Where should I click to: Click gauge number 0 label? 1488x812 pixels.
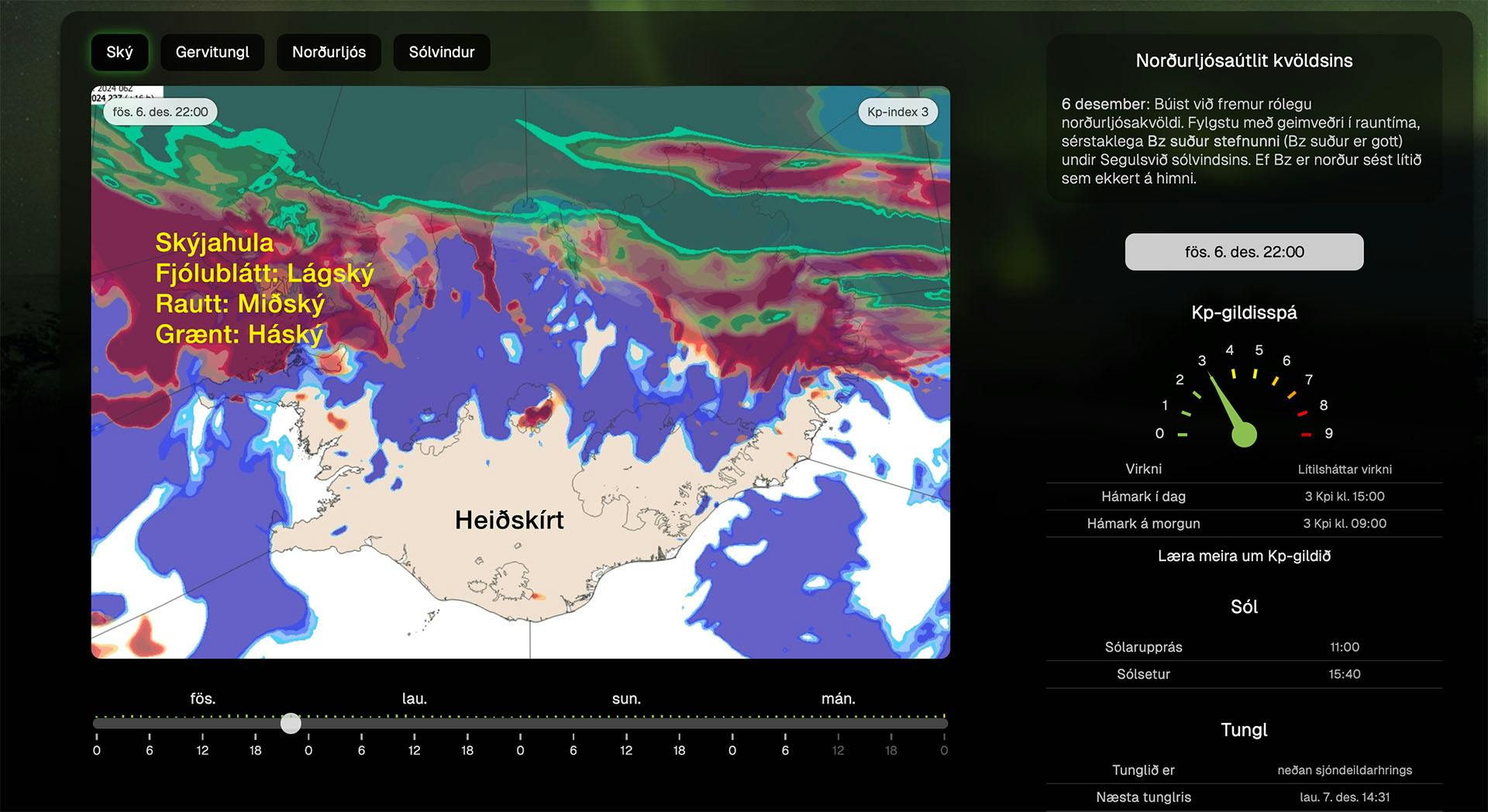click(x=1159, y=433)
